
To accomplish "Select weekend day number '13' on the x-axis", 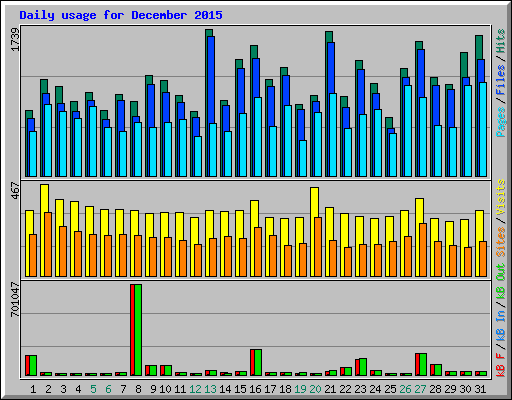I will click(x=210, y=389).
